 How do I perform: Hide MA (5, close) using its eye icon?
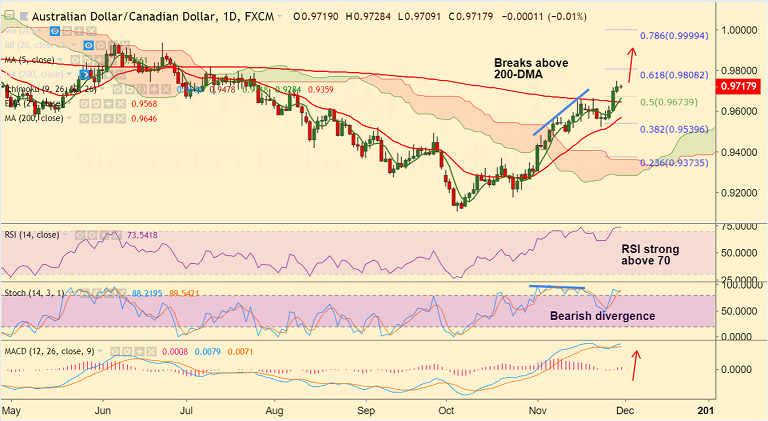pyautogui.click(x=75, y=60)
